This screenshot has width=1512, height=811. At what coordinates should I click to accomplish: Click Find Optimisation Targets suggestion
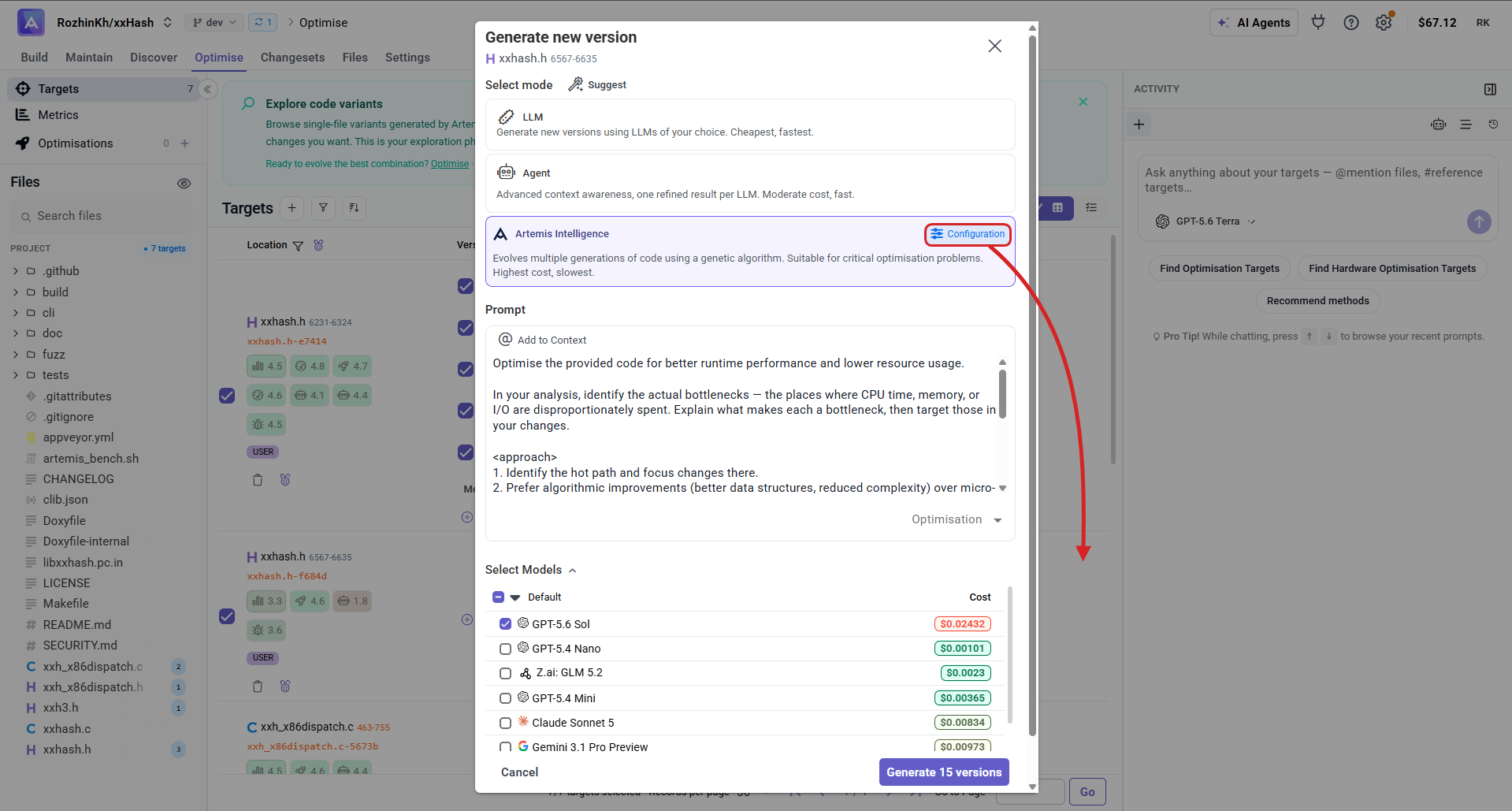pos(1220,269)
